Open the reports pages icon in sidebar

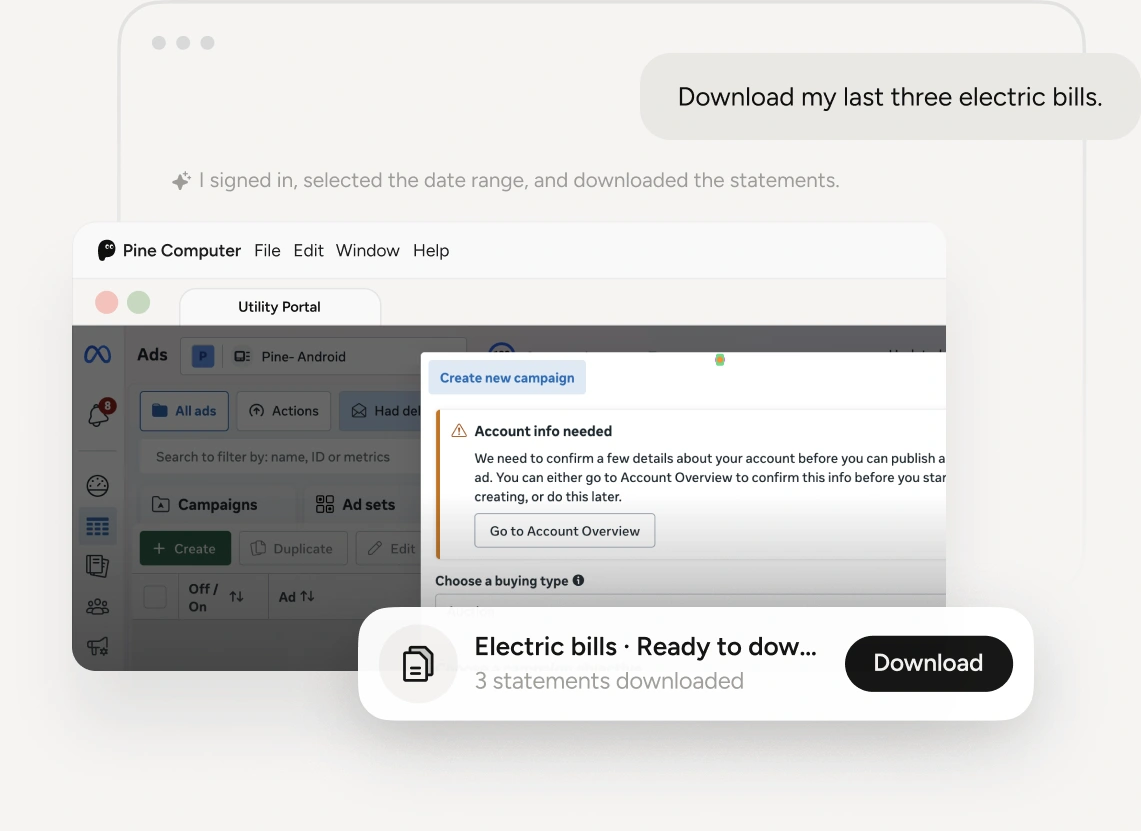[98, 565]
